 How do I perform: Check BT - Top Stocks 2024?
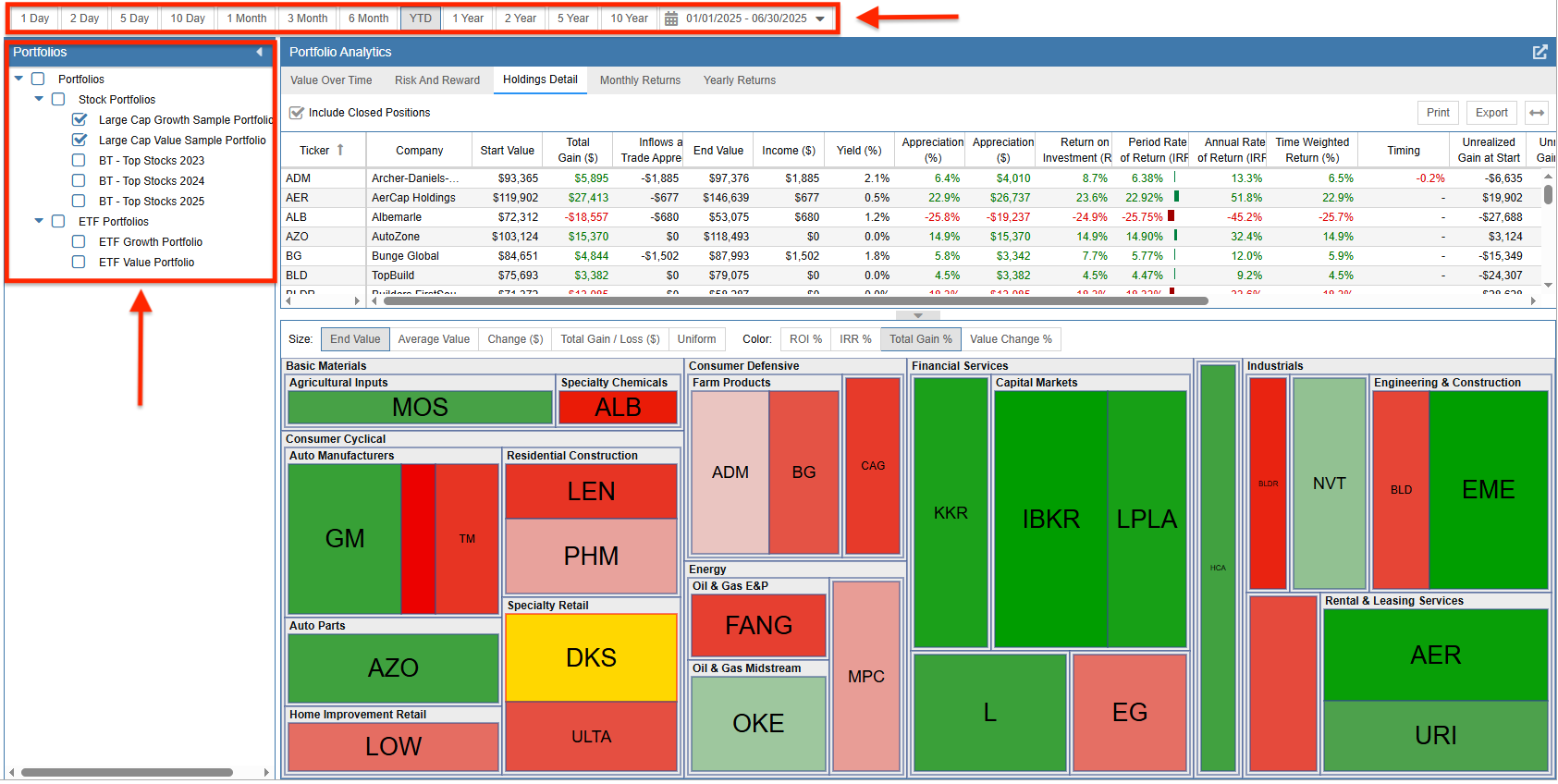pyautogui.click(x=79, y=180)
